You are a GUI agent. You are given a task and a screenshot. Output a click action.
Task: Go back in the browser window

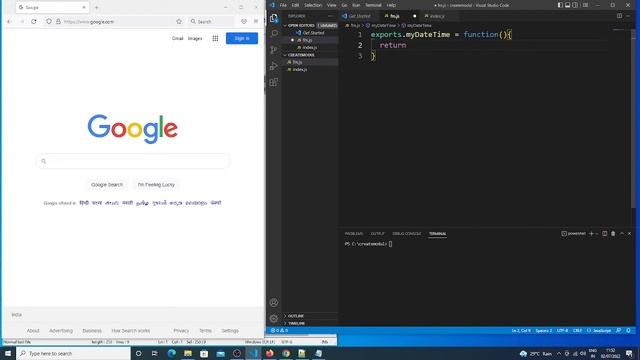tap(9, 22)
